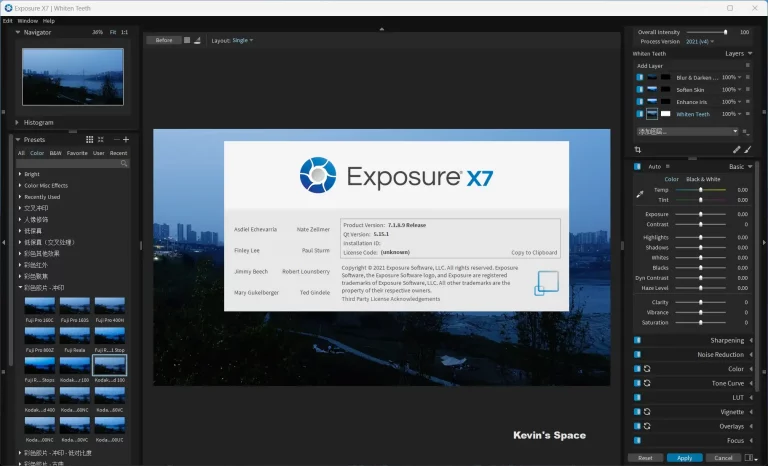768x466 pixels.
Task: Switch presets to large grid view
Action: (90, 140)
